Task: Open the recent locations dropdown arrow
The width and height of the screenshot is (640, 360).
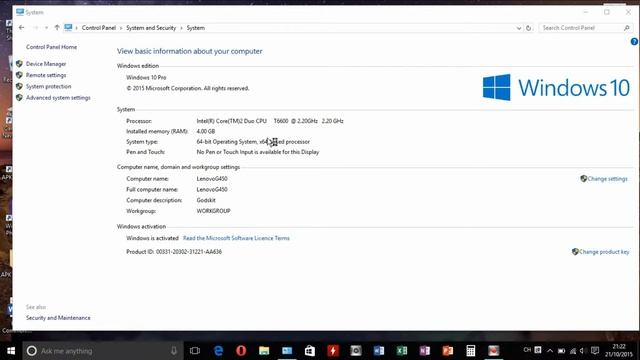Action: [x=47, y=28]
